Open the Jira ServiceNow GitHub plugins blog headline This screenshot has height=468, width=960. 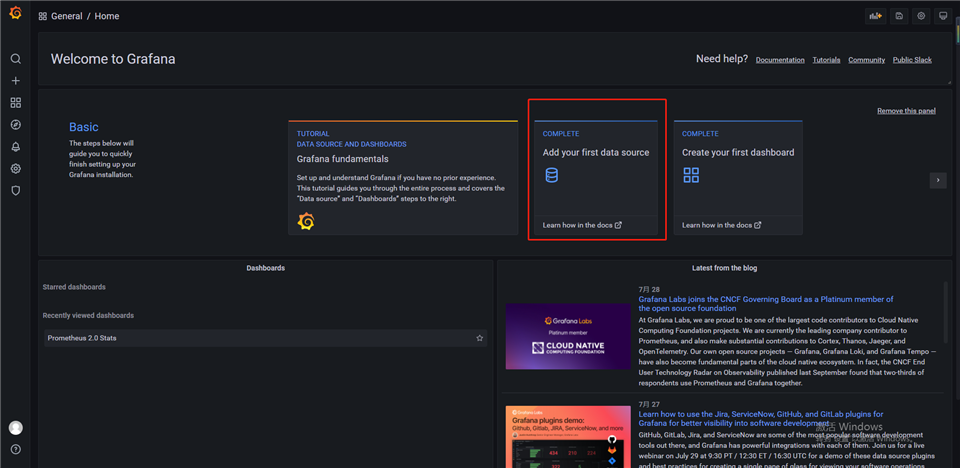[761, 418]
